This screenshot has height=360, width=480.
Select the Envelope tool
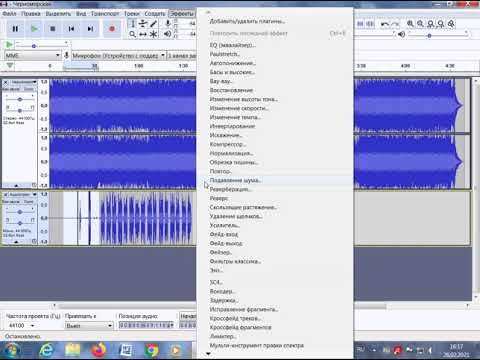pyautogui.click(x=143, y=24)
